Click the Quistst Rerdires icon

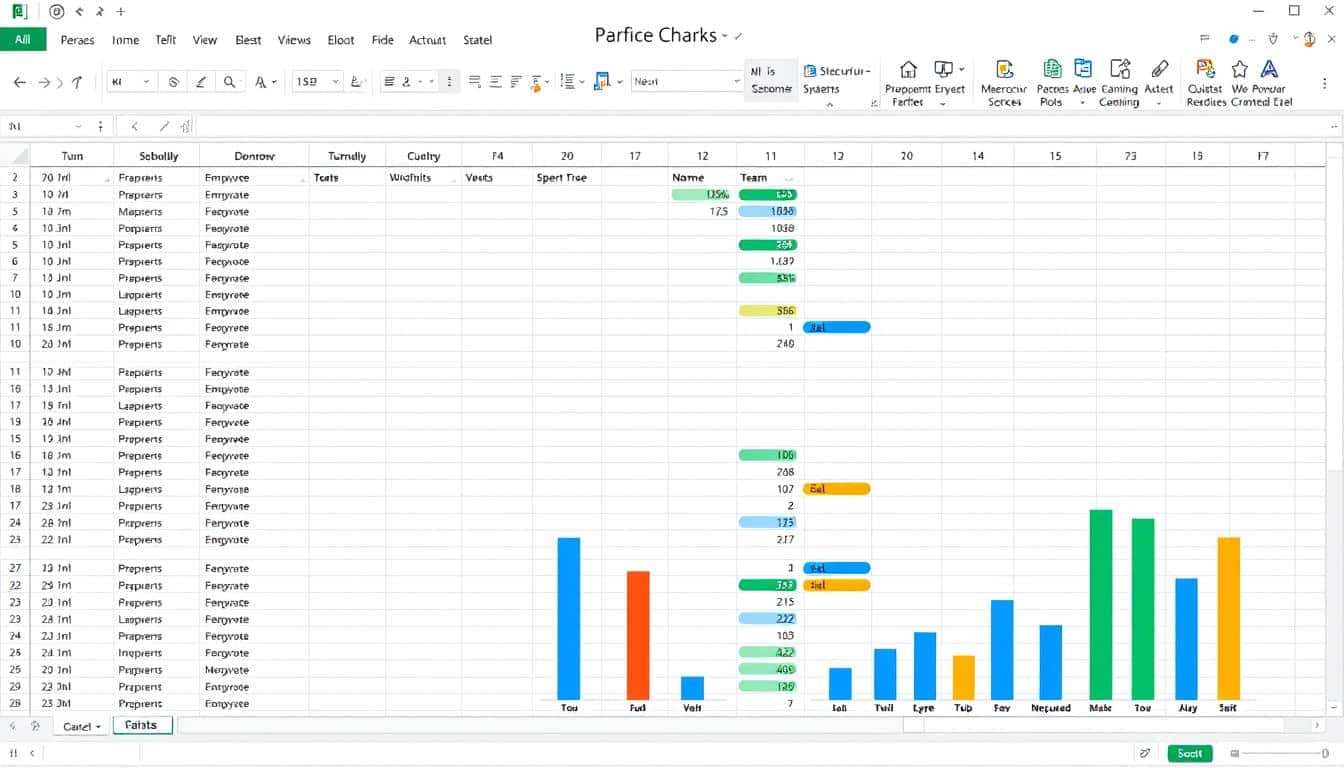1206,68
